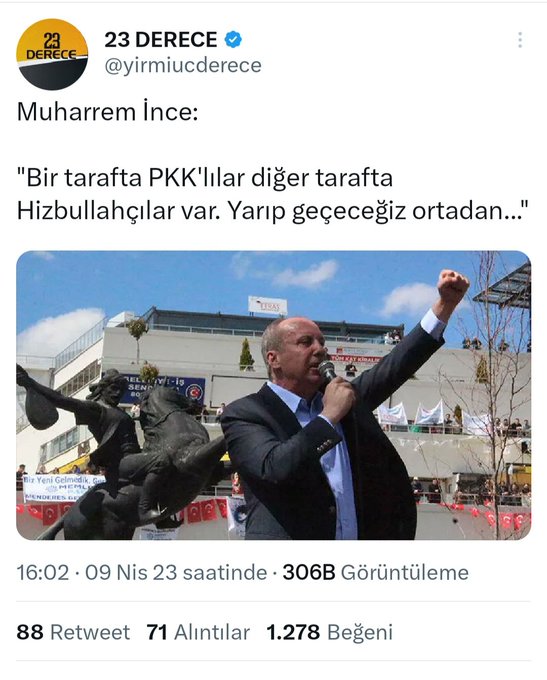
Task: Click the '09 Nis 23' date
Action: click(131, 572)
